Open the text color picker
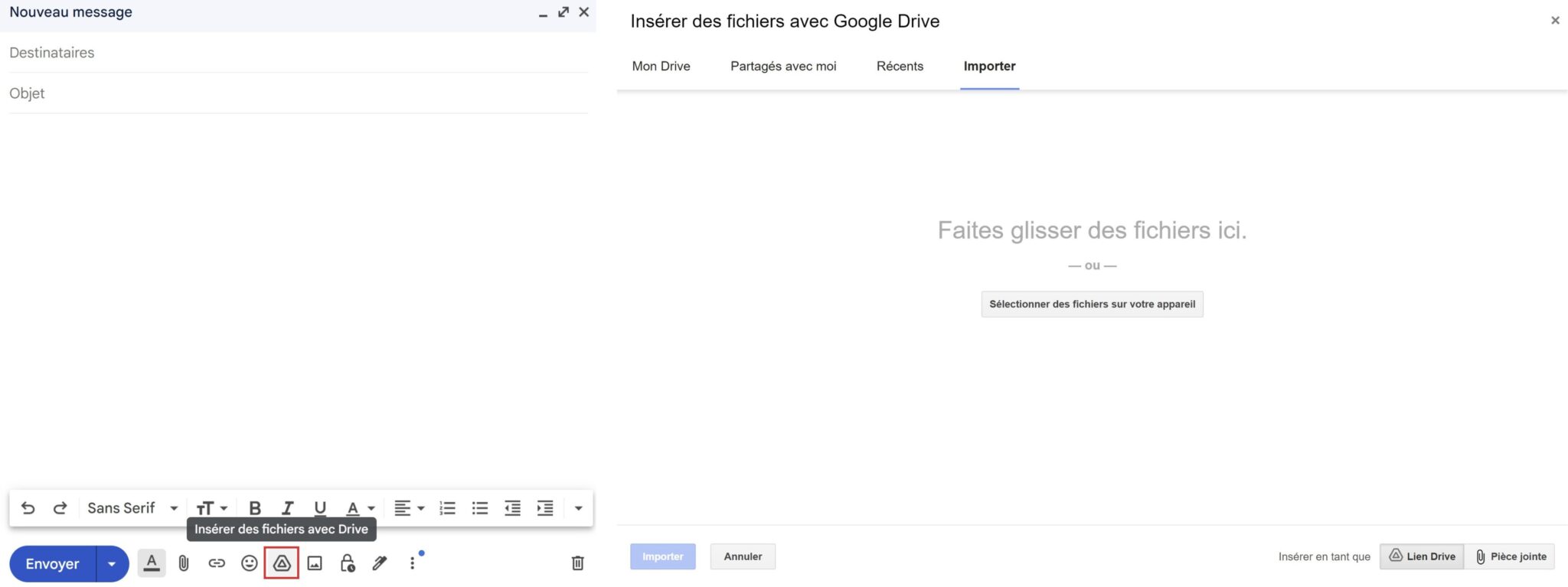This screenshot has width=1568, height=587. (x=359, y=508)
